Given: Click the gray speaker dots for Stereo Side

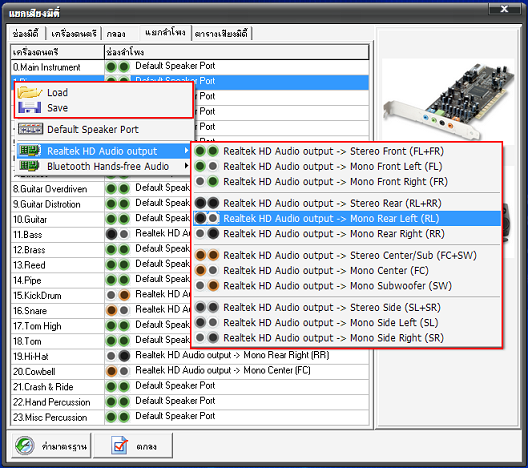Looking at the screenshot, I should pos(206,307).
